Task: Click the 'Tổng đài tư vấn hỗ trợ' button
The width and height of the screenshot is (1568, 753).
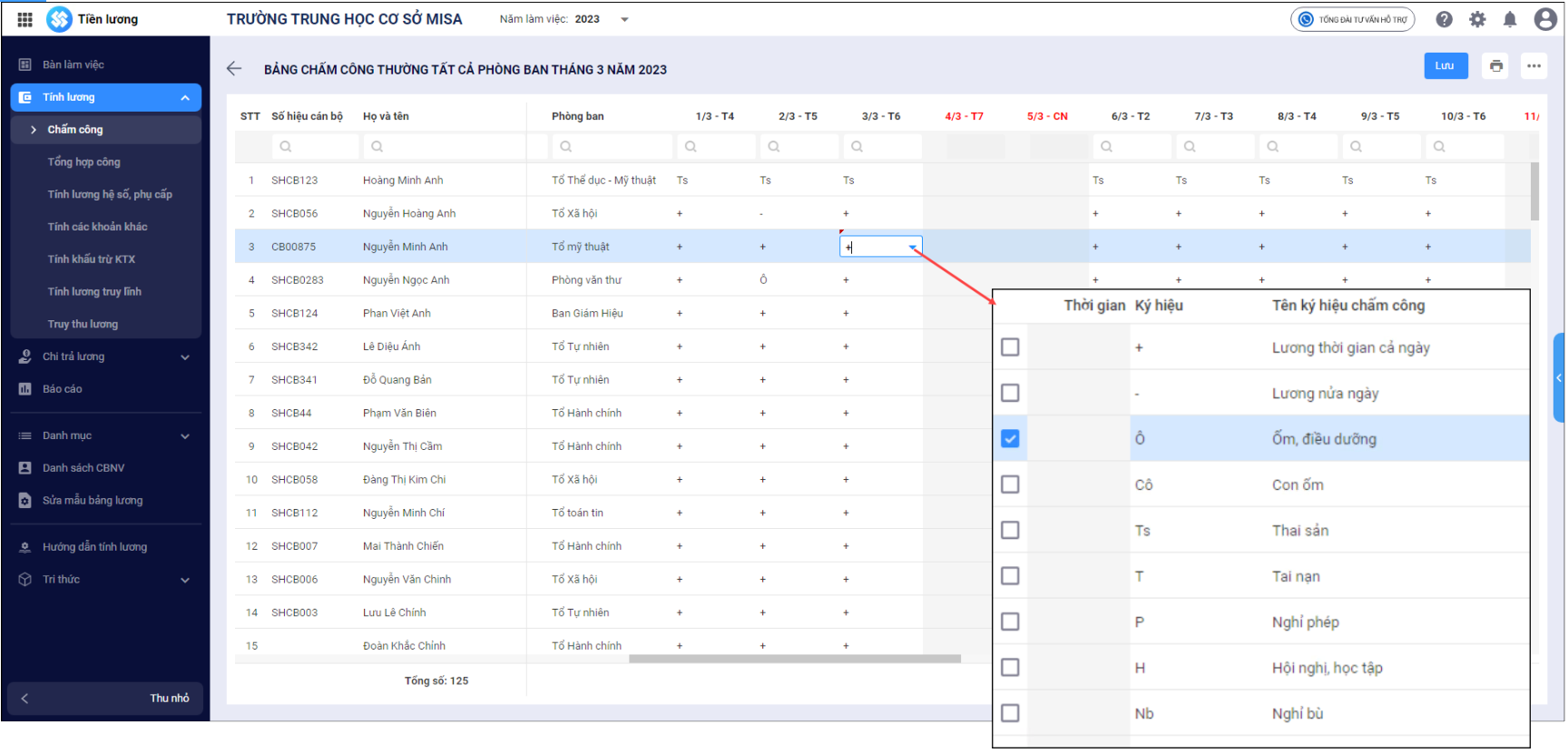Action: 1352,19
